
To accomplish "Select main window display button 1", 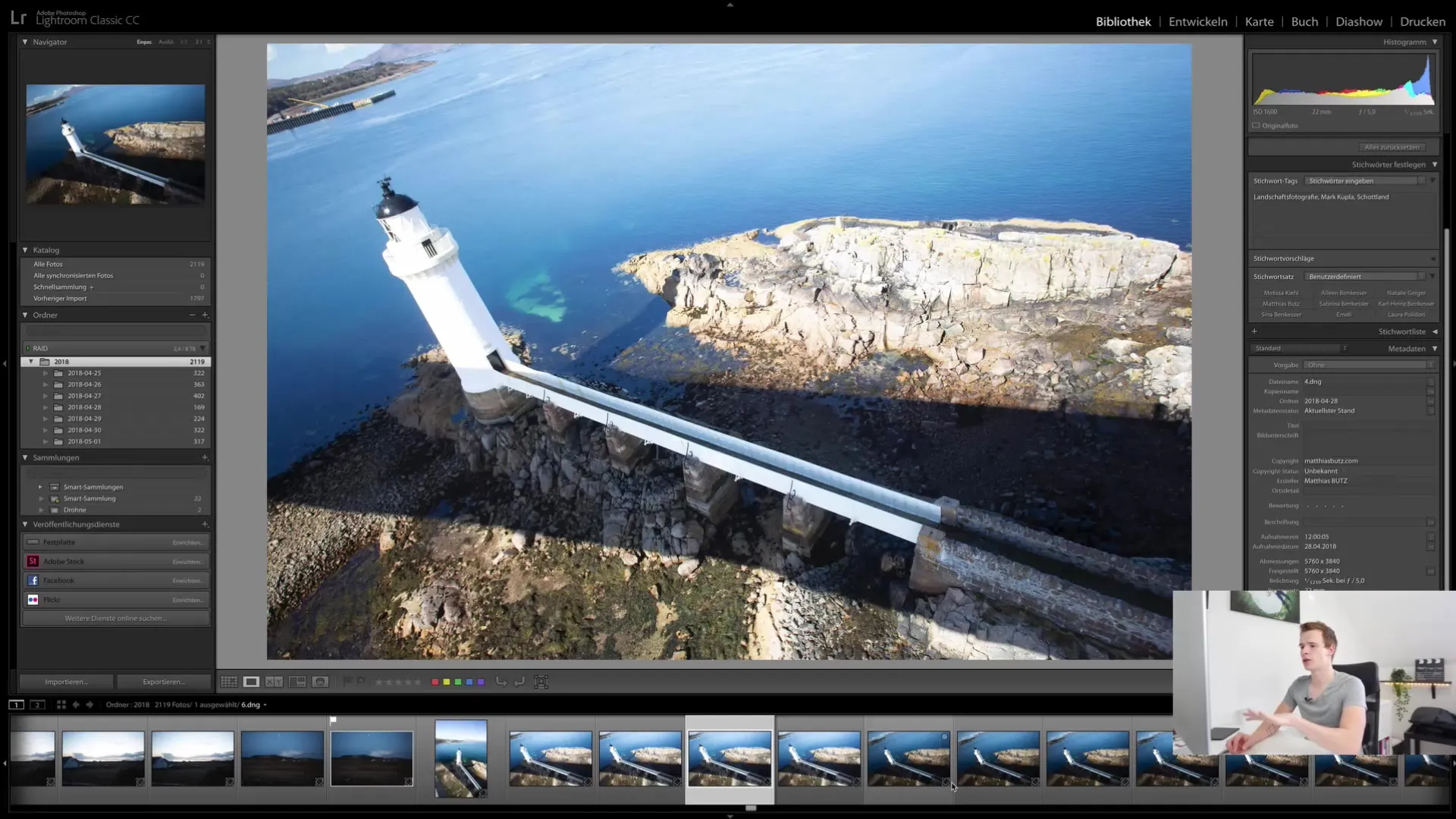I will [16, 704].
